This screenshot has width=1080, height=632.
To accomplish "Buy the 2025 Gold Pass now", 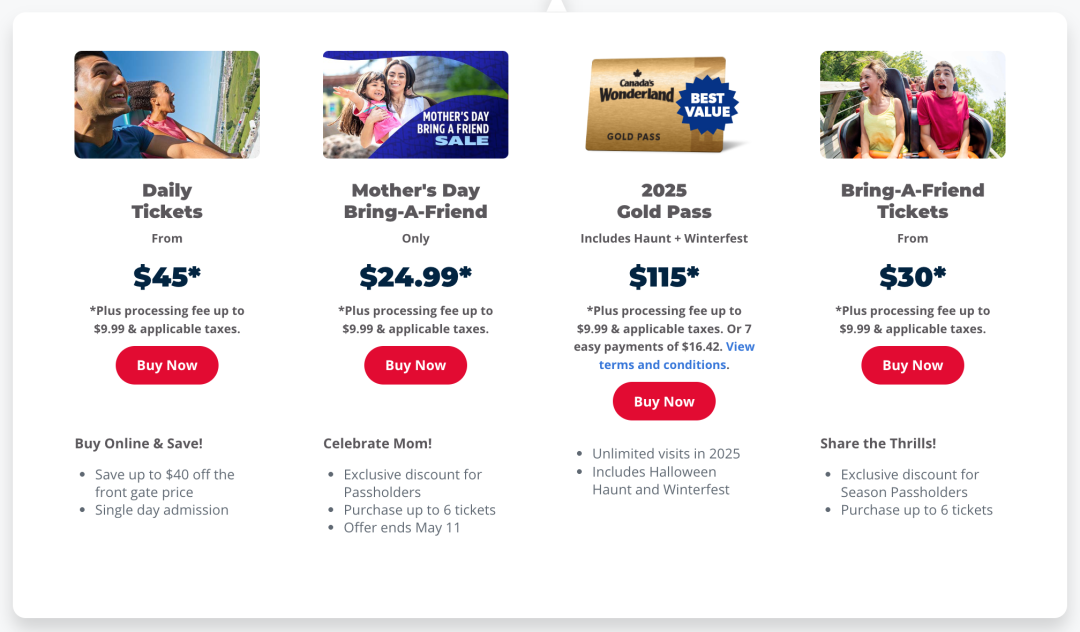I will [x=664, y=401].
